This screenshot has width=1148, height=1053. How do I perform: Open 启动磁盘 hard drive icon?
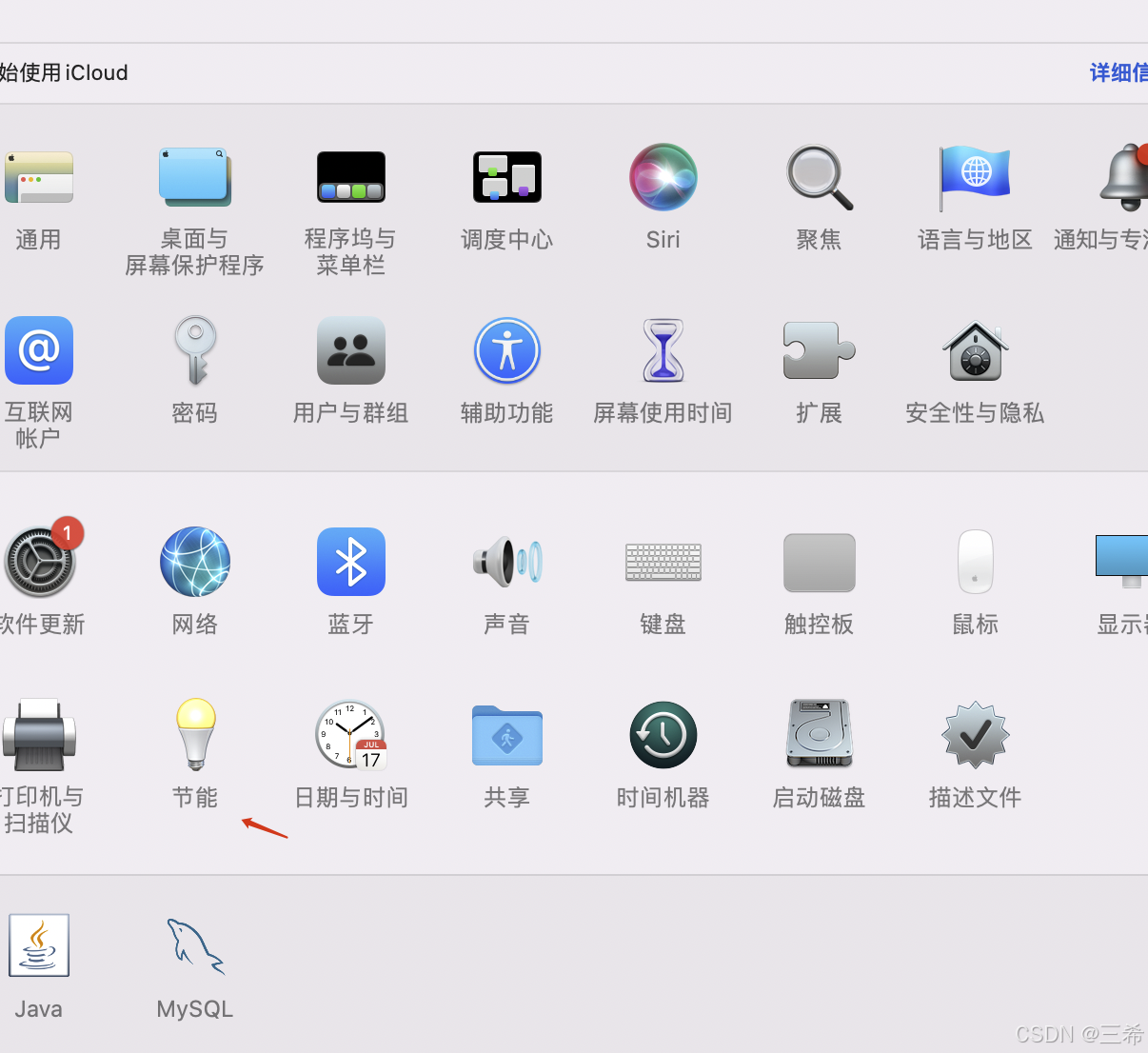point(820,734)
